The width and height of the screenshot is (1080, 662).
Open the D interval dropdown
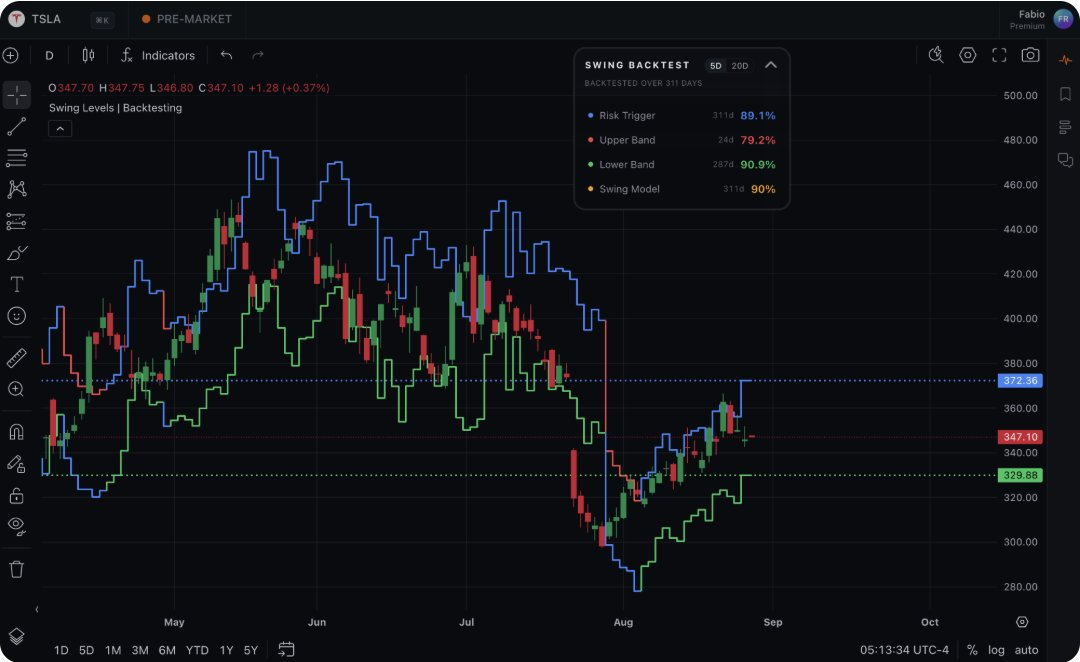tap(50, 55)
